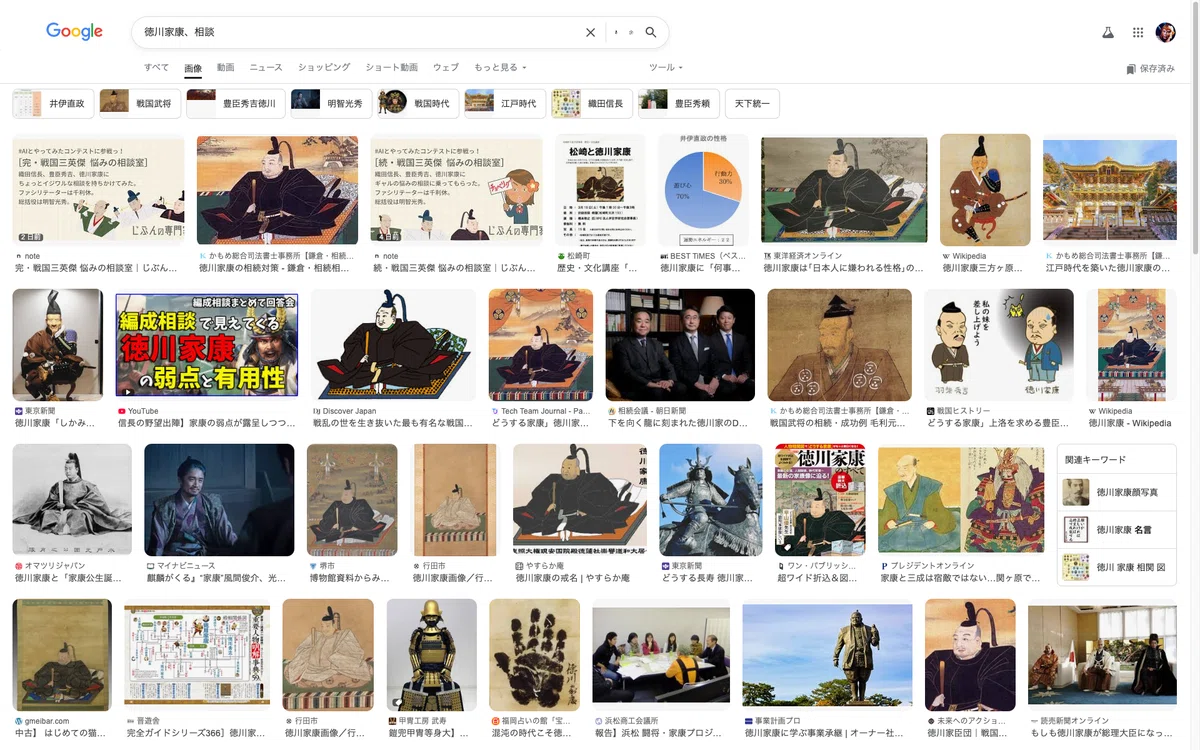Viewport: 1200px width, 750px height.
Task: Select the 戦国時代 filter chip
Action: [x=418, y=104]
